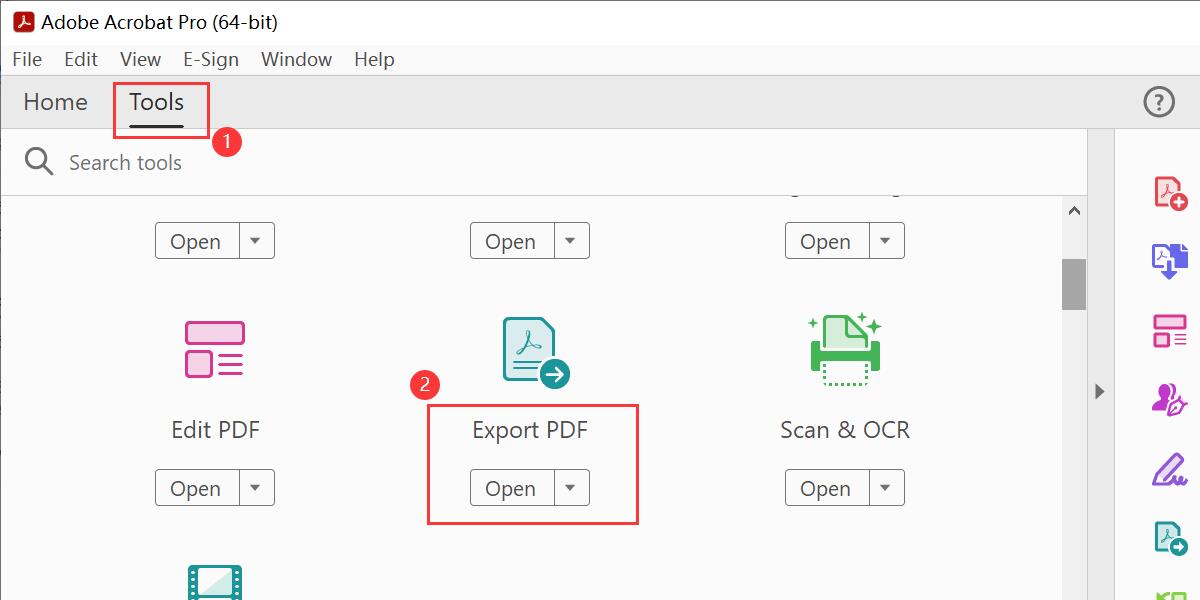Expand the Open dropdown under Edit PDF
The height and width of the screenshot is (600, 1200).
(x=256, y=488)
